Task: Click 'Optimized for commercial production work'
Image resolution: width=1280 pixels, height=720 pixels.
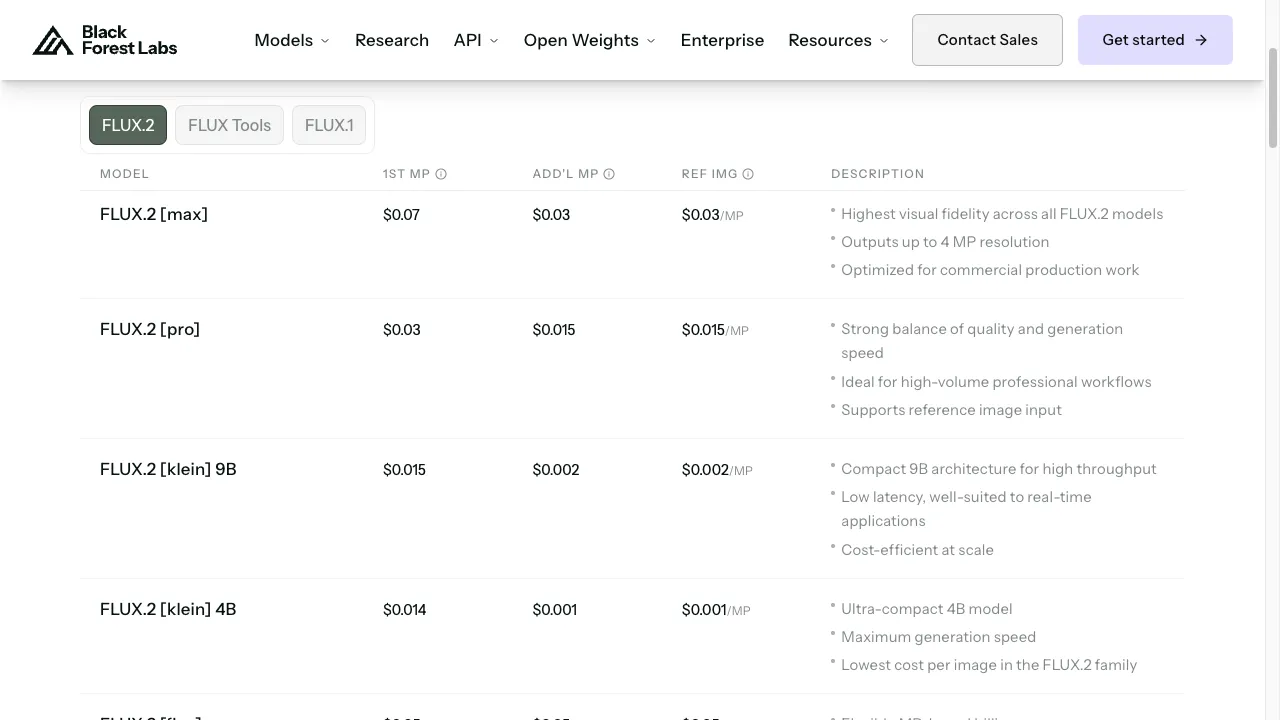Action: tap(990, 270)
